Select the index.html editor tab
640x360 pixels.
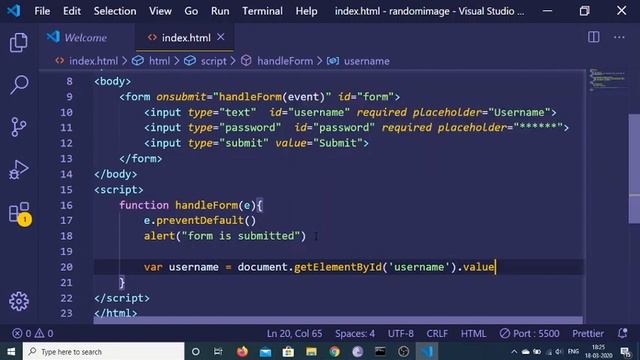[184, 38]
